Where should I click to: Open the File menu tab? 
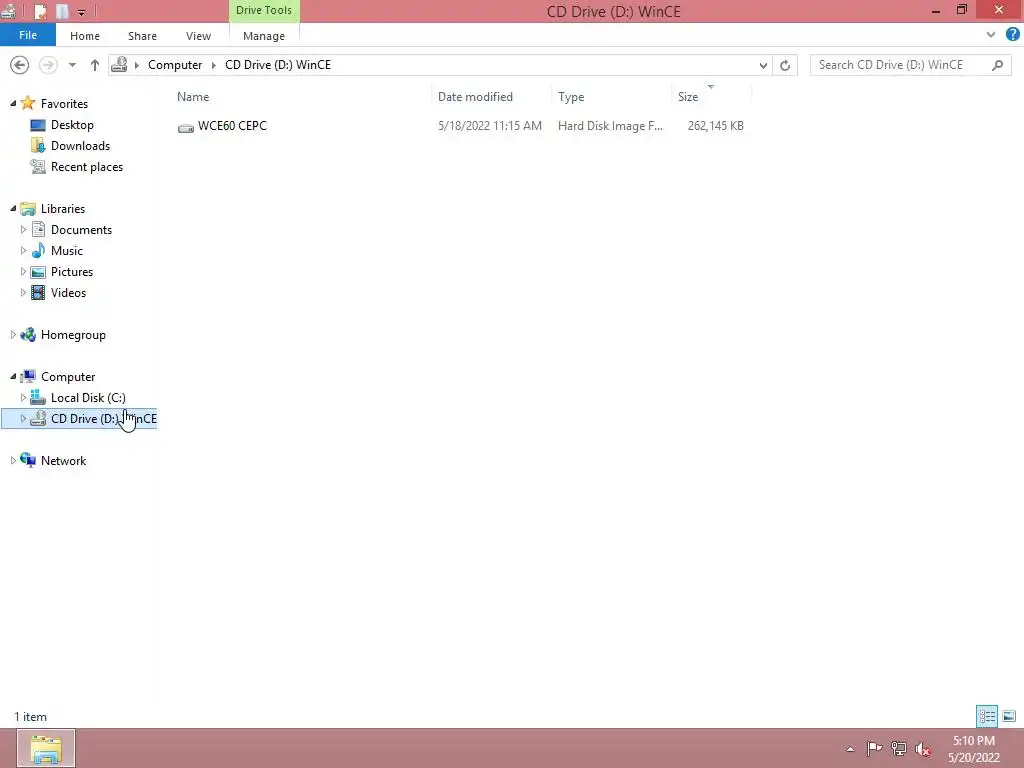tap(27, 35)
